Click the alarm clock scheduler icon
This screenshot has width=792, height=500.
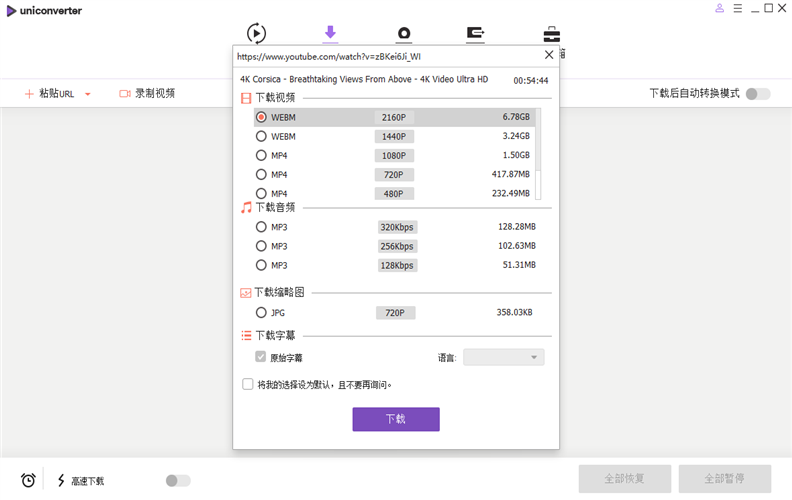click(29, 480)
